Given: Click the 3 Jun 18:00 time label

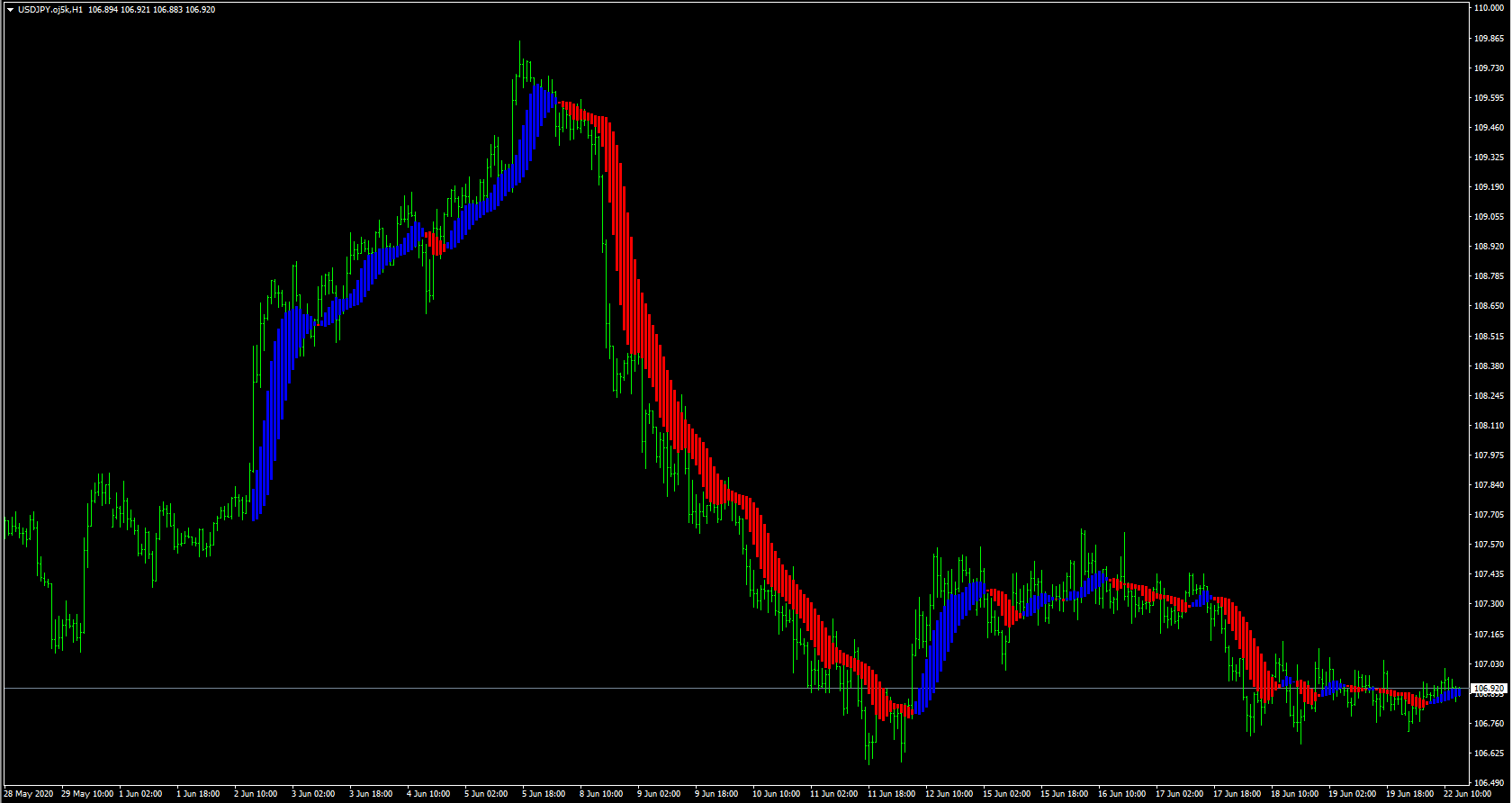Looking at the screenshot, I should (371, 794).
